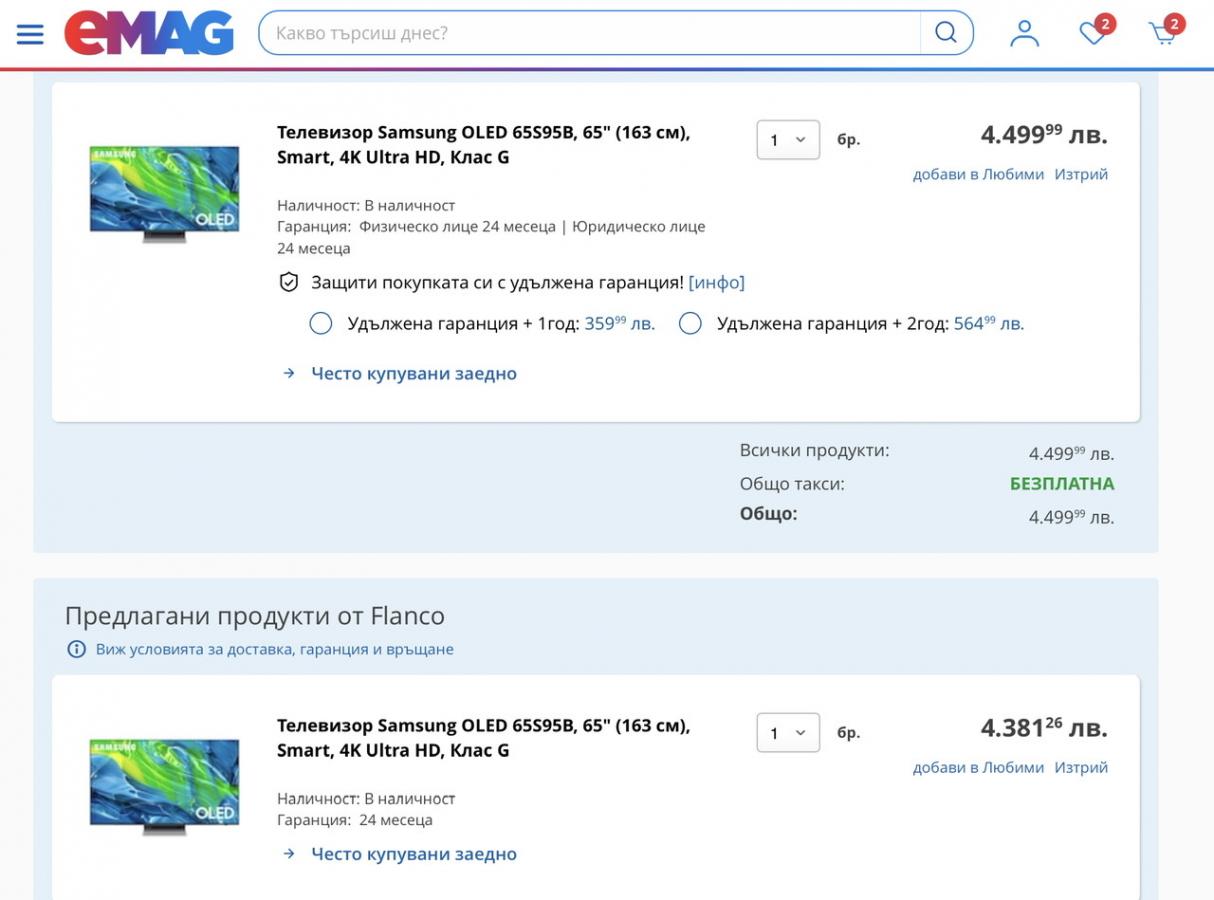Viewport: 1214px width, 900px height.
Task: Open quantity dropdown for first TV
Action: click(788, 140)
